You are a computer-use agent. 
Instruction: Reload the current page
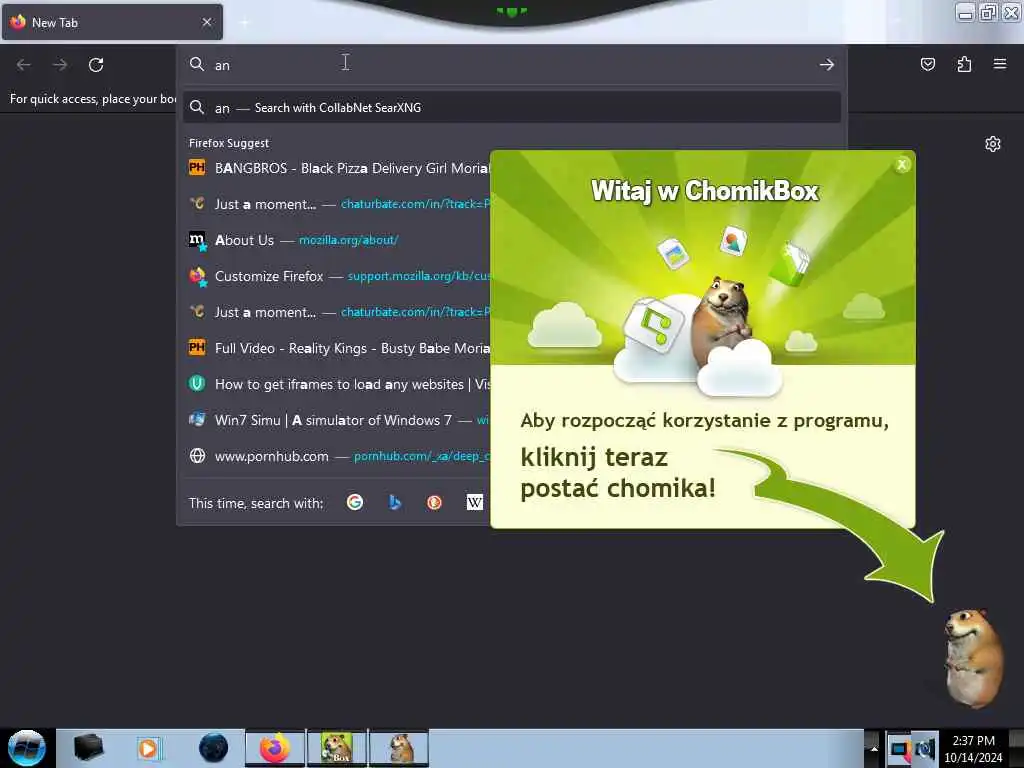click(96, 65)
